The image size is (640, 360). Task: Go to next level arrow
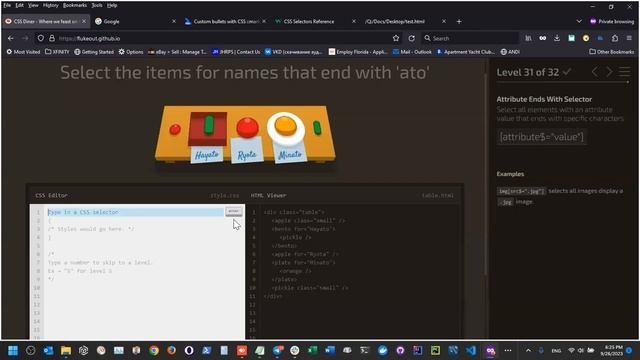click(609, 72)
